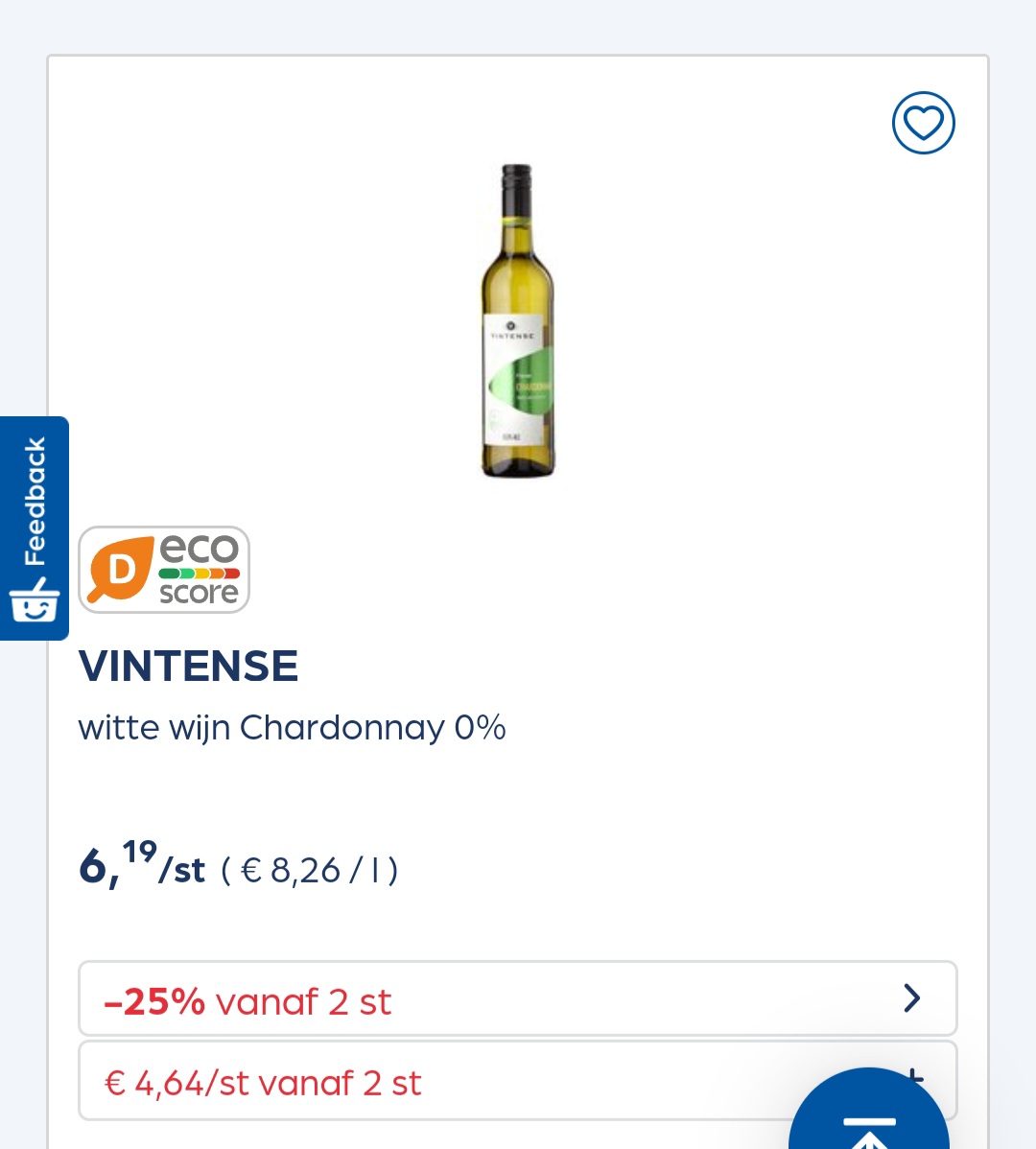Click the word 'score' in eco badge
Viewport: 1036px width, 1149px height.
click(199, 592)
